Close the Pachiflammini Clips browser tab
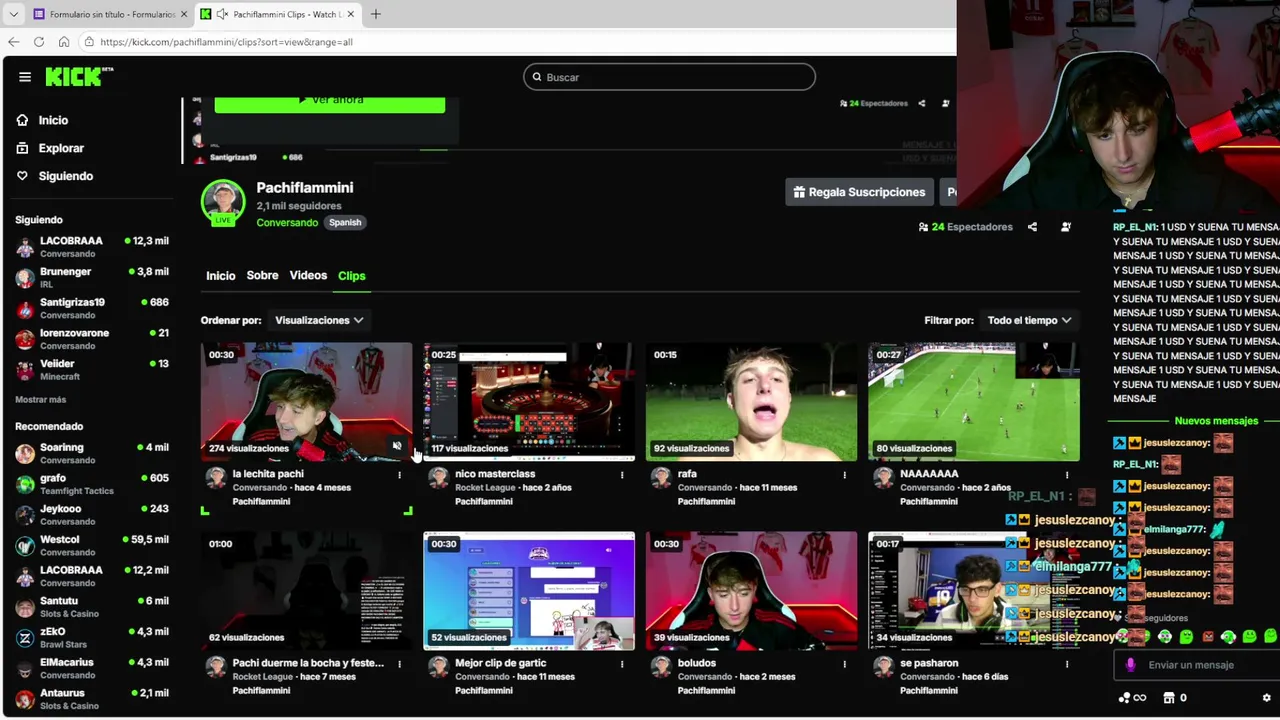 351,14
